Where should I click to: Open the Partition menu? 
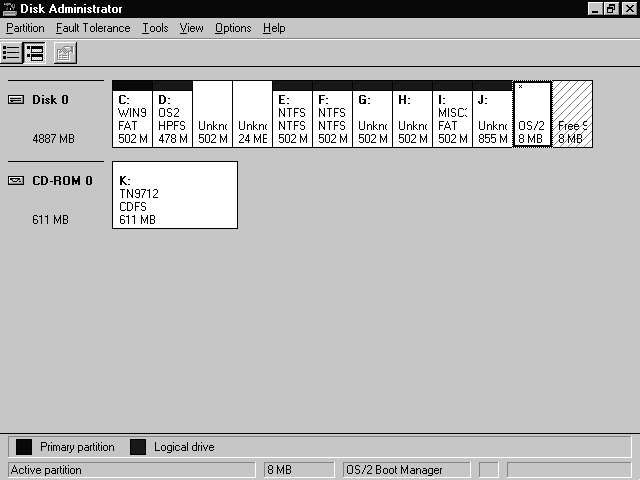(25, 28)
